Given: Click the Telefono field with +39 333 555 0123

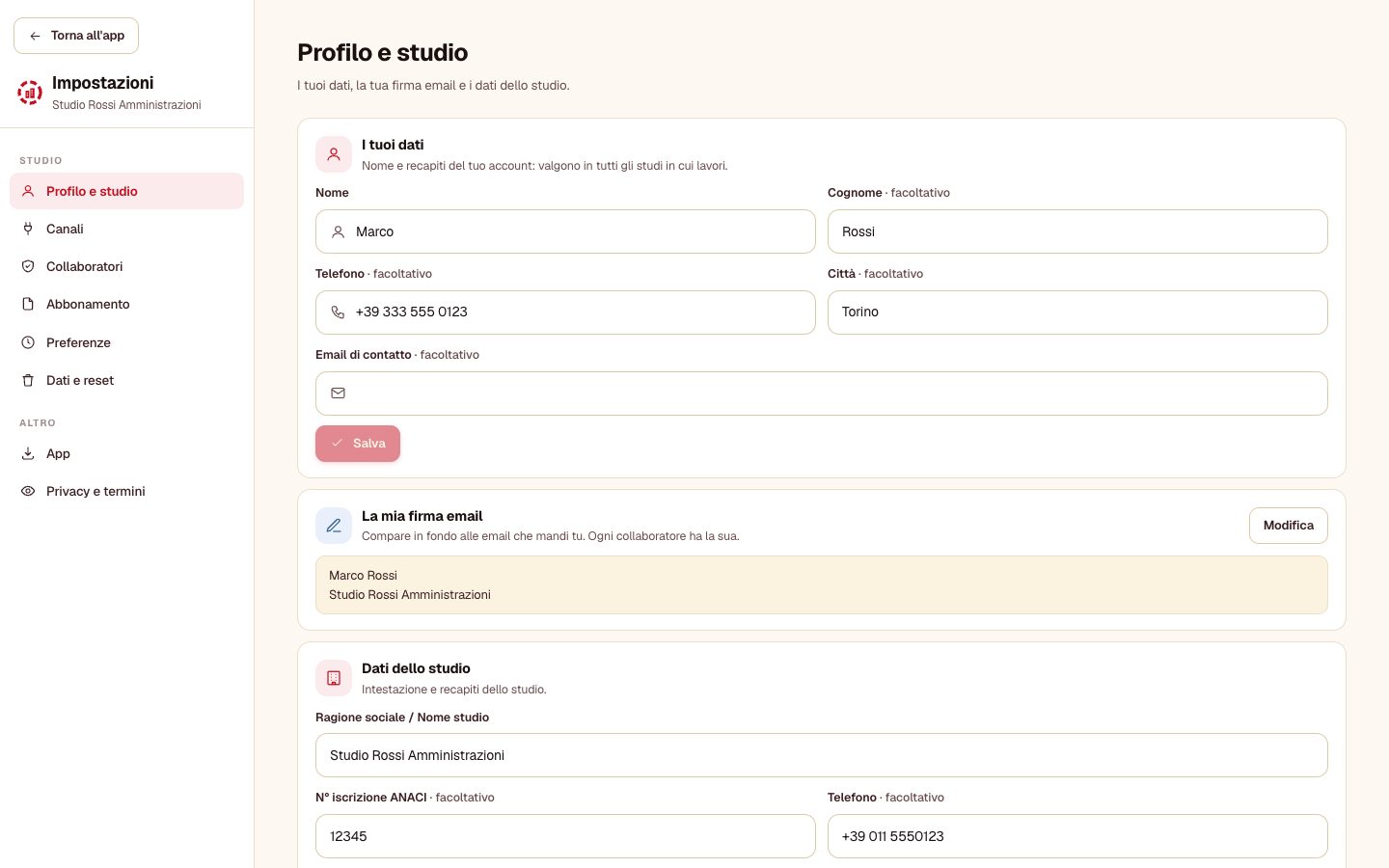Looking at the screenshot, I should tap(565, 312).
